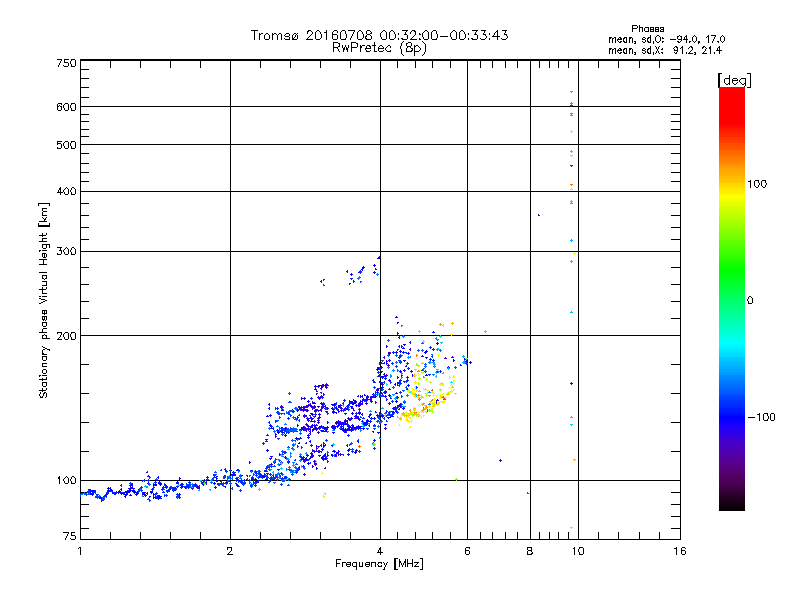This screenshot has height=600, width=800.
Task: Click the frequency axis tick label '8'
Action: [x=530, y=551]
